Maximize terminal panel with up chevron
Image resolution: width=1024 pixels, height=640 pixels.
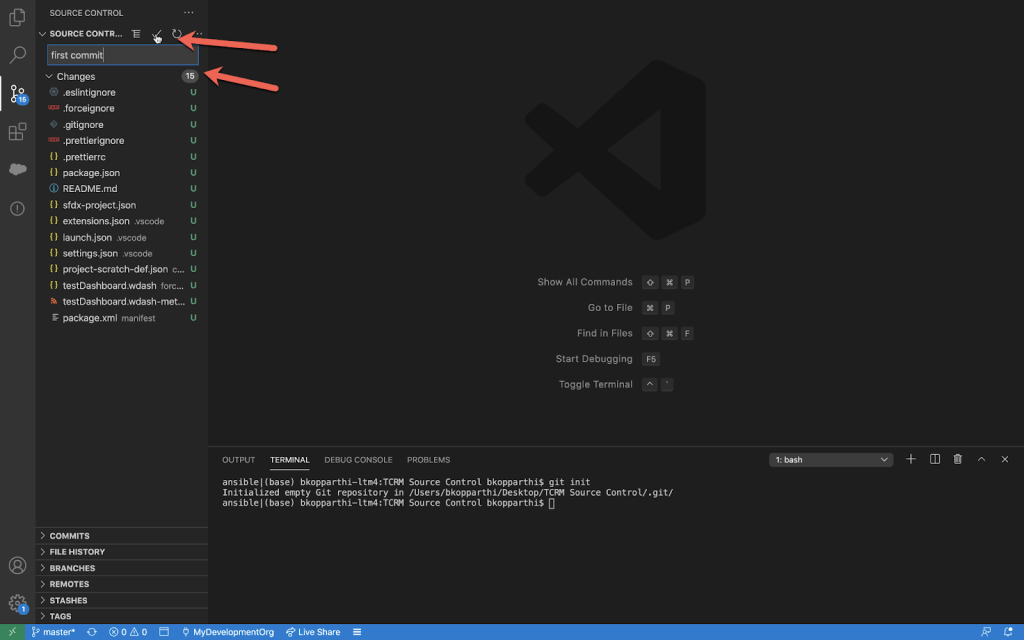[x=981, y=459]
